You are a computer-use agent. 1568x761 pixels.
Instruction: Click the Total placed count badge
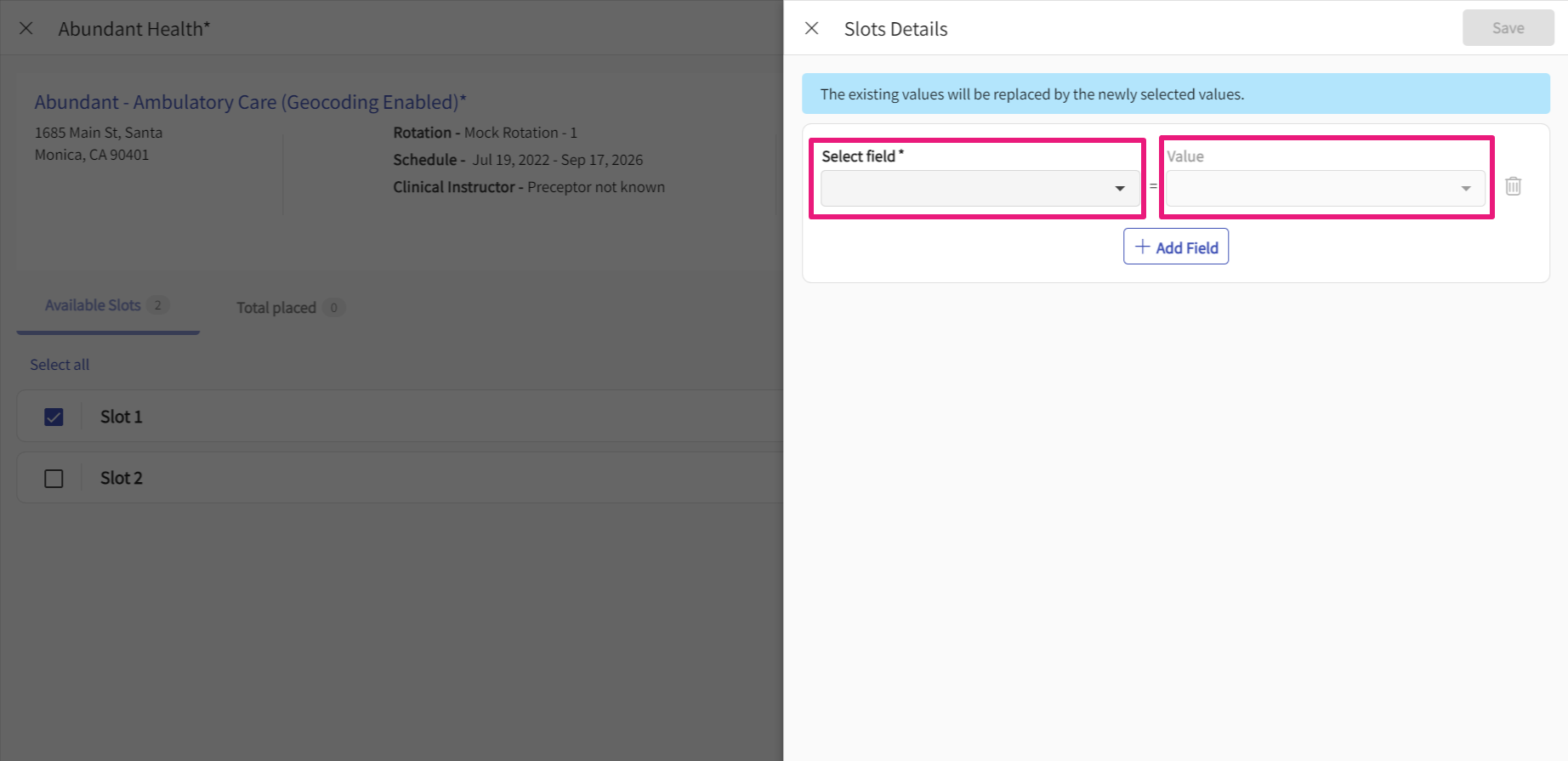click(x=333, y=308)
